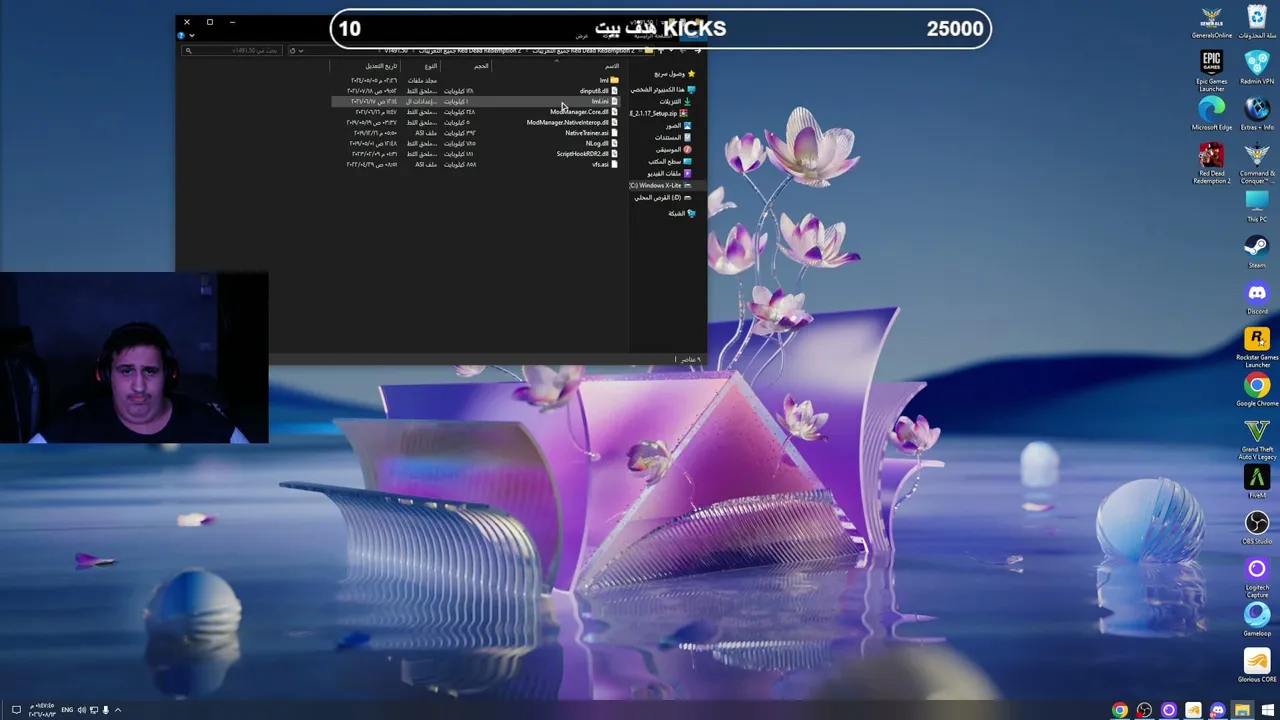The height and width of the screenshot is (720, 1280).
Task: Open the notification center icon
Action: pos(16,710)
